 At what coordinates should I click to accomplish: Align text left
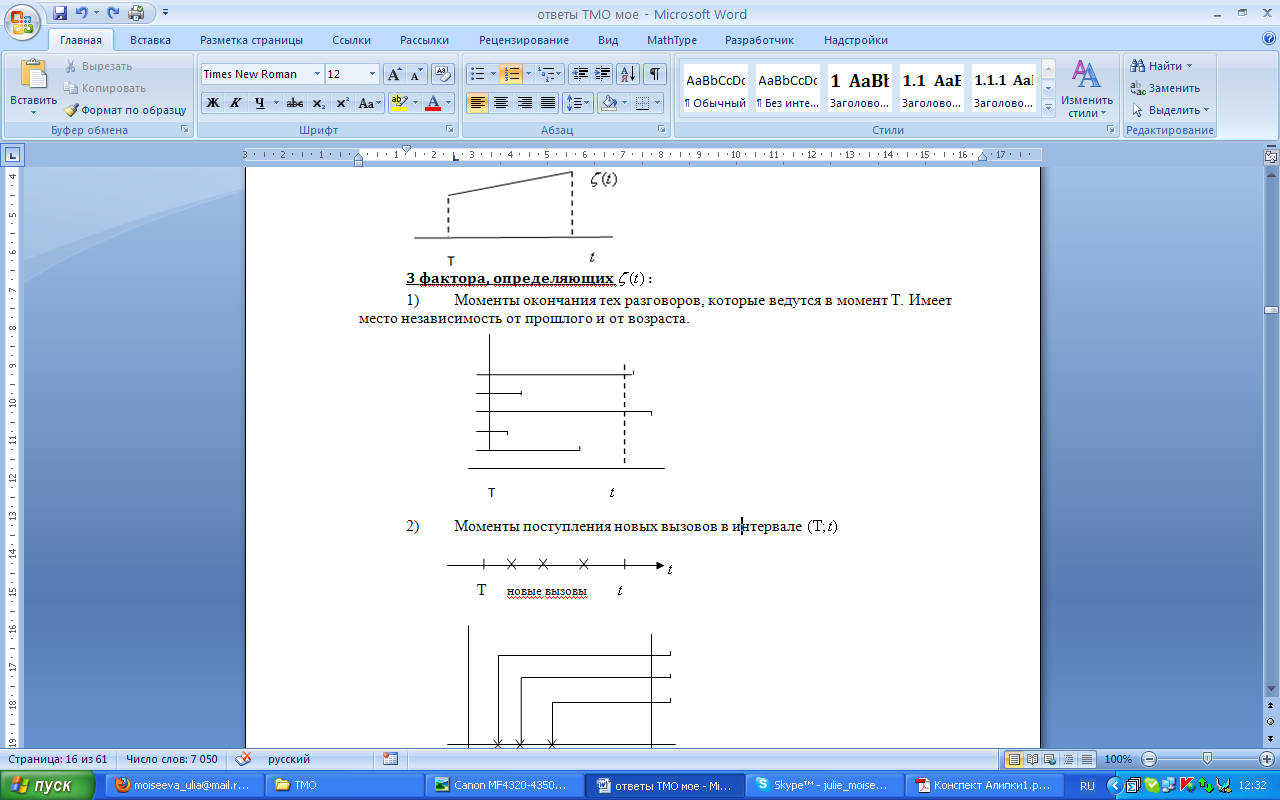click(x=478, y=102)
